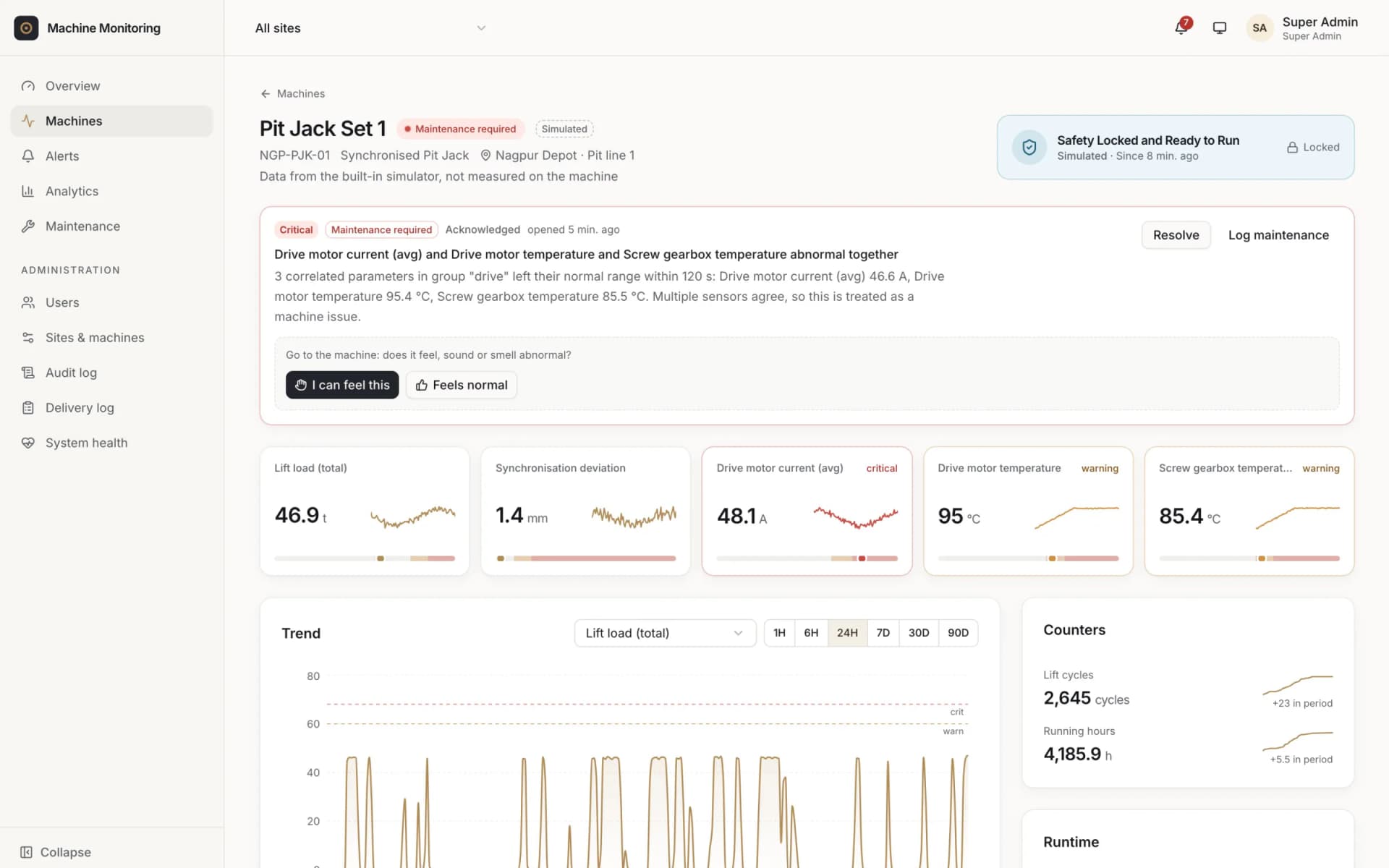Click I can feel this button
This screenshot has width=1389, height=868.
pos(342,385)
